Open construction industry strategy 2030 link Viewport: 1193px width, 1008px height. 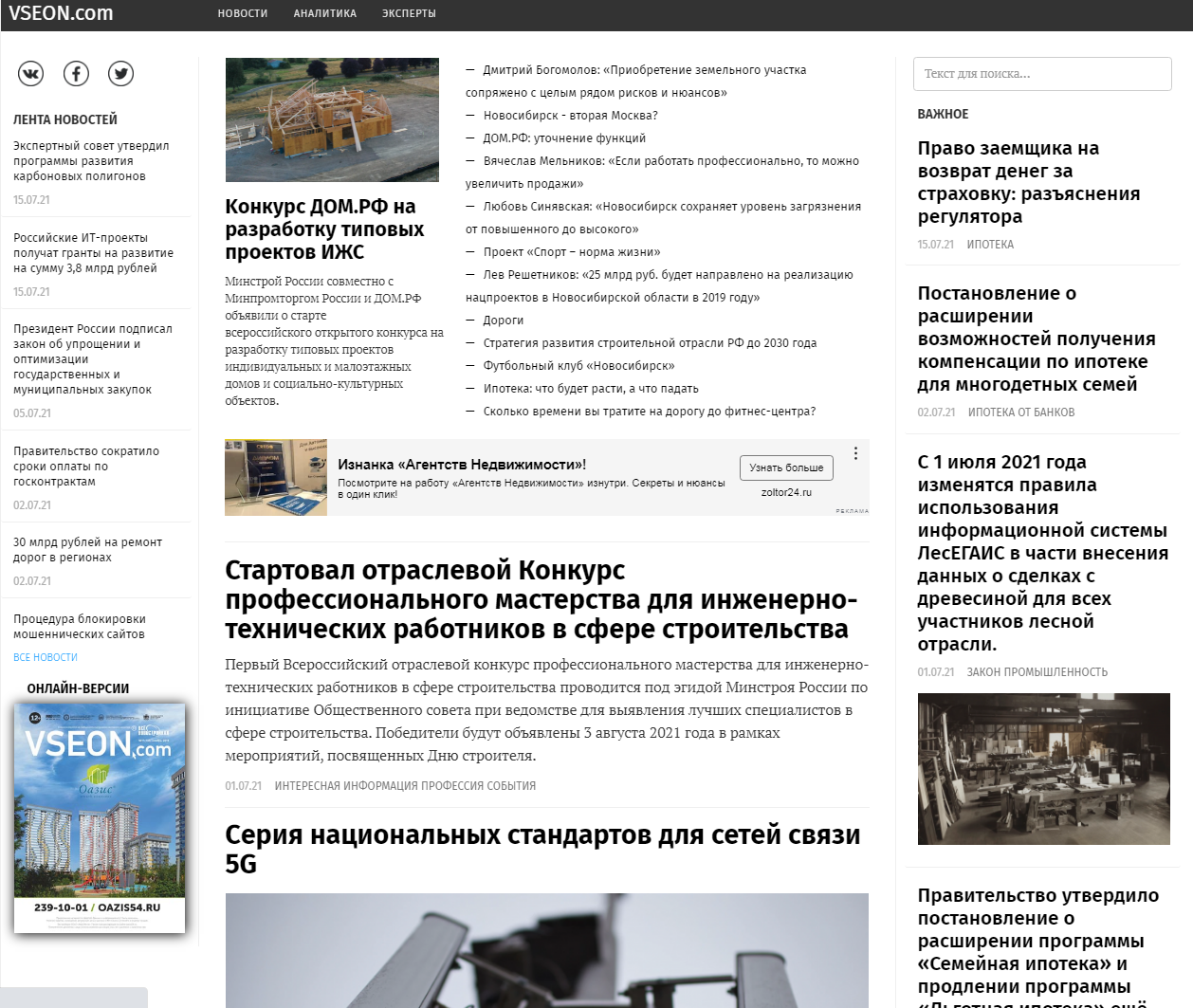650,343
